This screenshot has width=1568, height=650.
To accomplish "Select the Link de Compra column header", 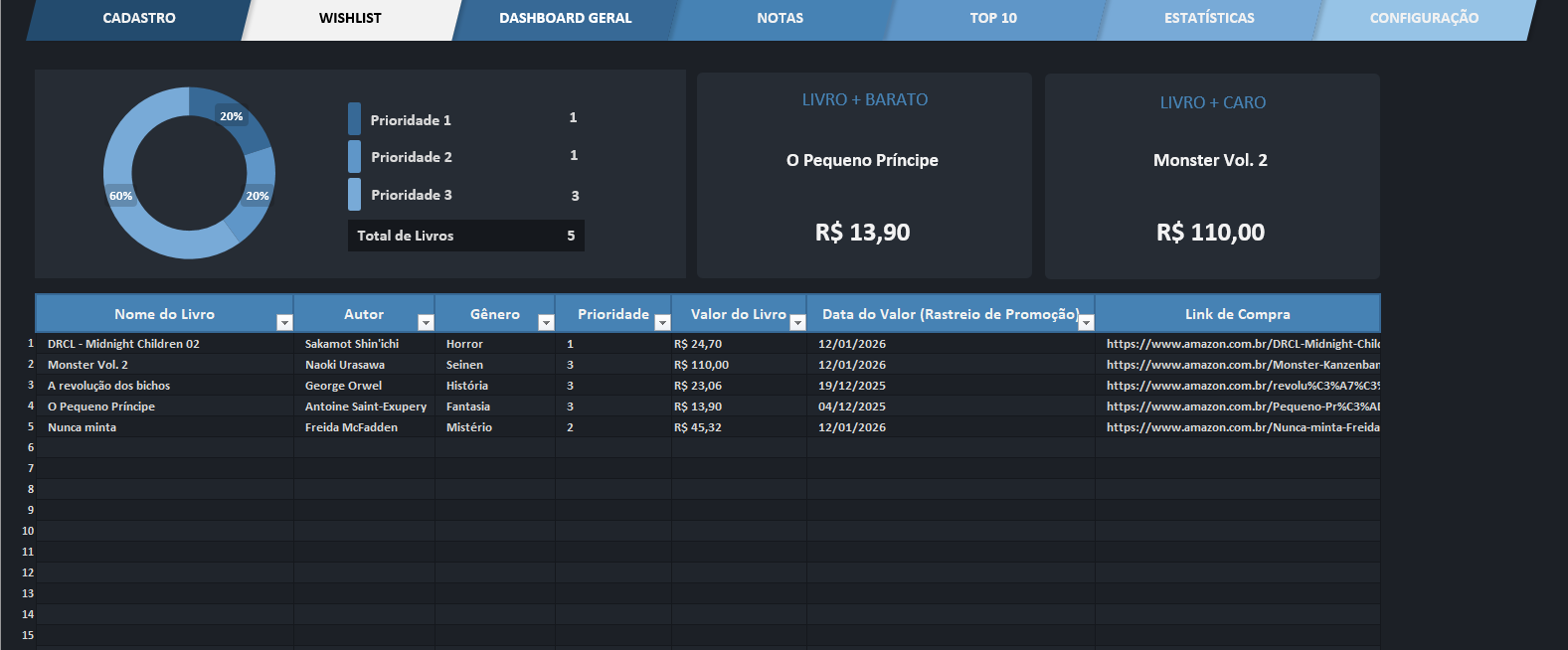I will 1238,314.
